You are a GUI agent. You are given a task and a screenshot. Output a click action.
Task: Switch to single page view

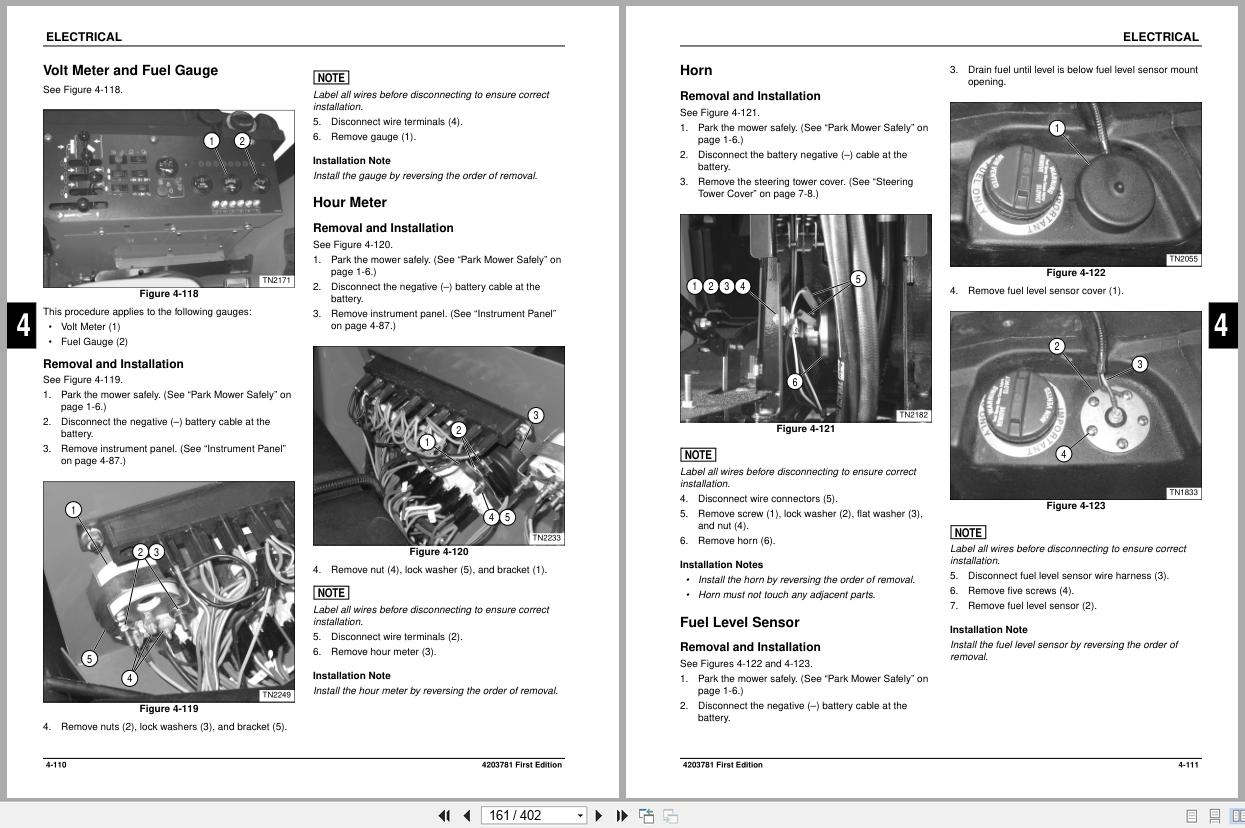(1191, 816)
